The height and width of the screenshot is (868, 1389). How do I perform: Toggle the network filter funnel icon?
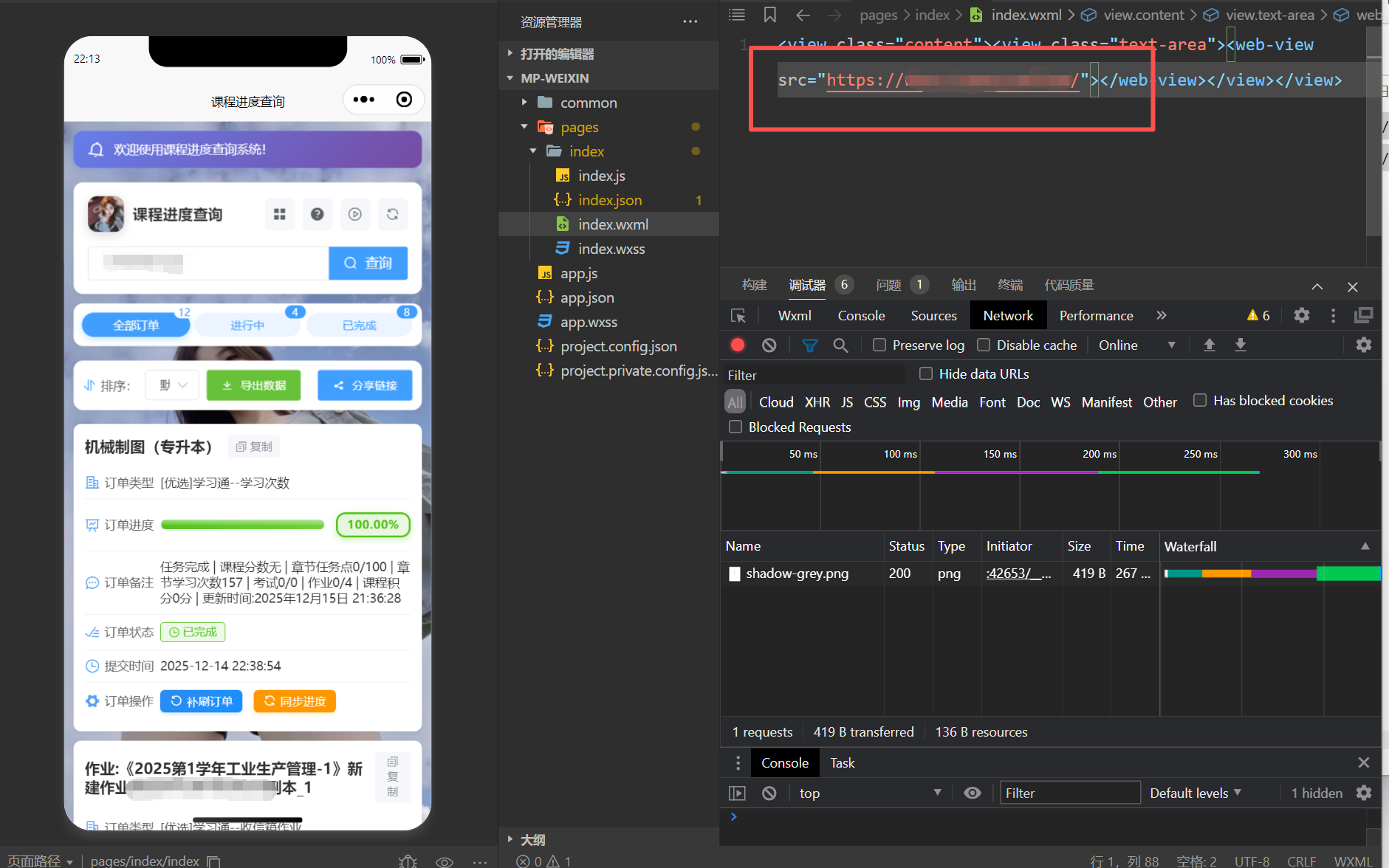click(x=809, y=345)
